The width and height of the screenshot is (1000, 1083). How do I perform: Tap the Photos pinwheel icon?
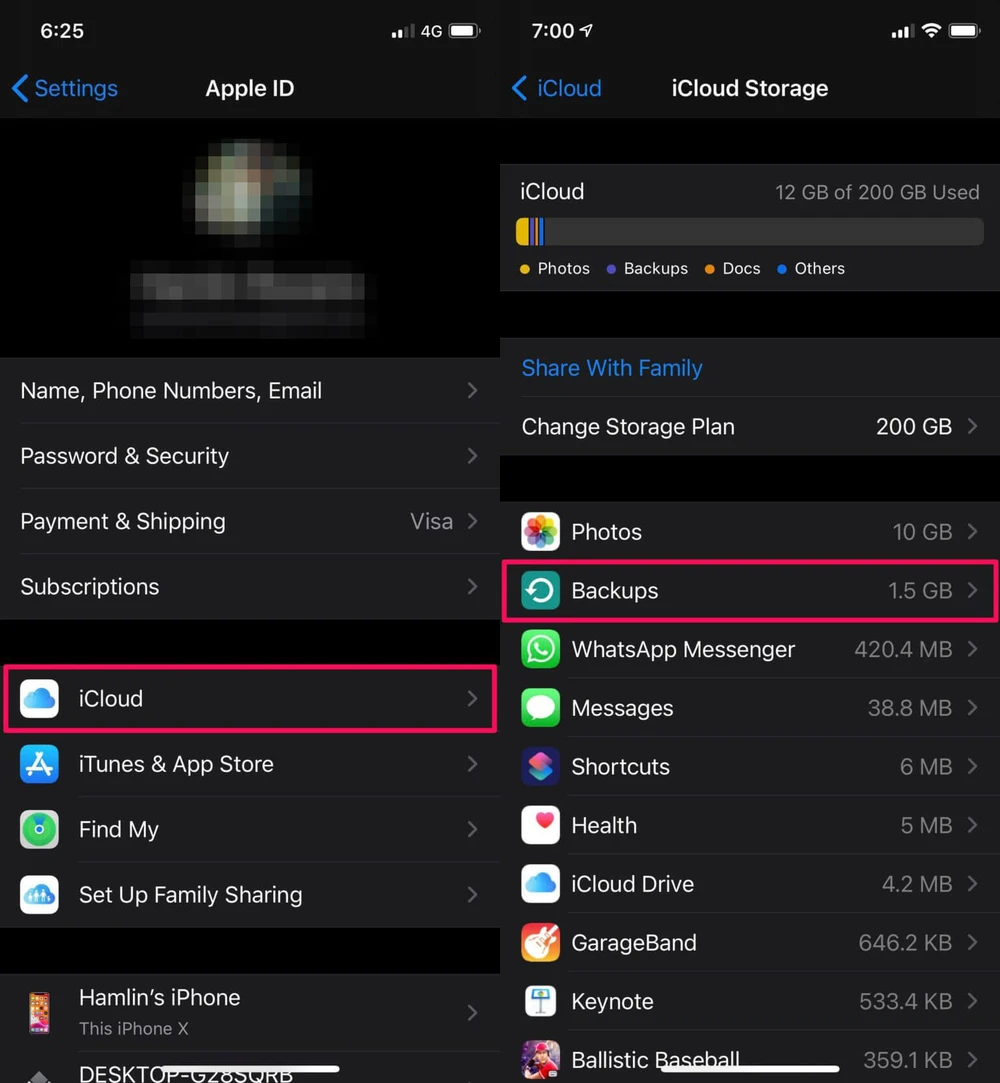coord(540,532)
